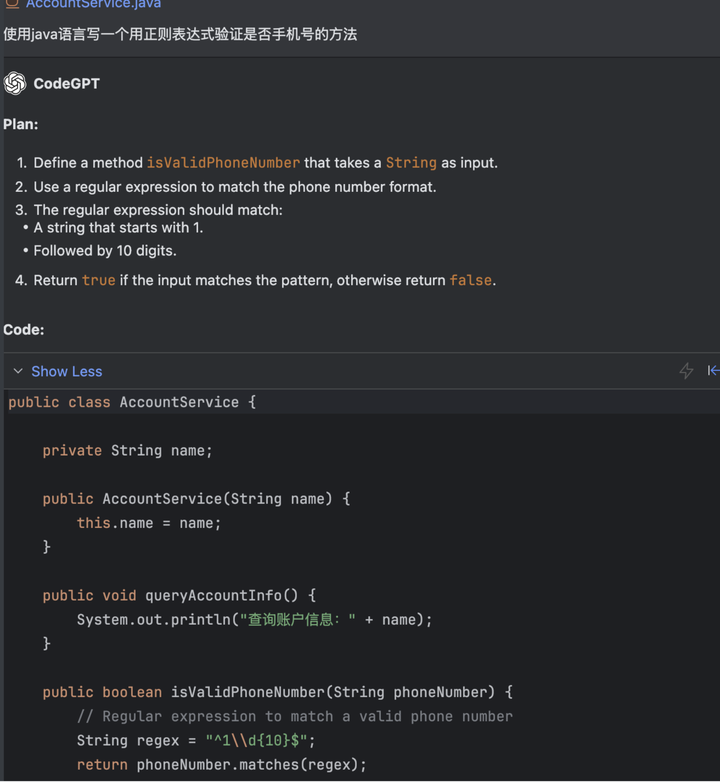Open the AccountService.java file link
The height and width of the screenshot is (782, 720).
click(x=93, y=4)
